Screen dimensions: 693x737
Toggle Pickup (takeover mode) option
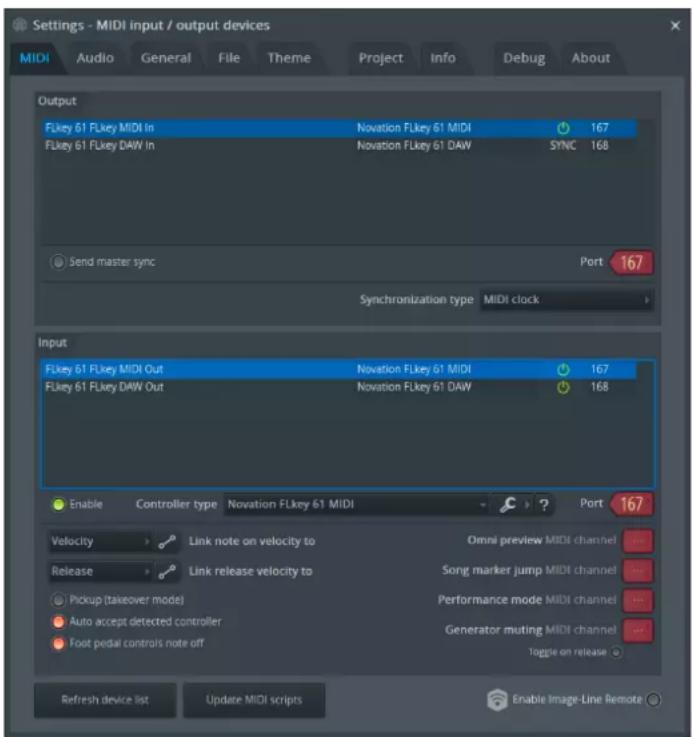coord(58,600)
